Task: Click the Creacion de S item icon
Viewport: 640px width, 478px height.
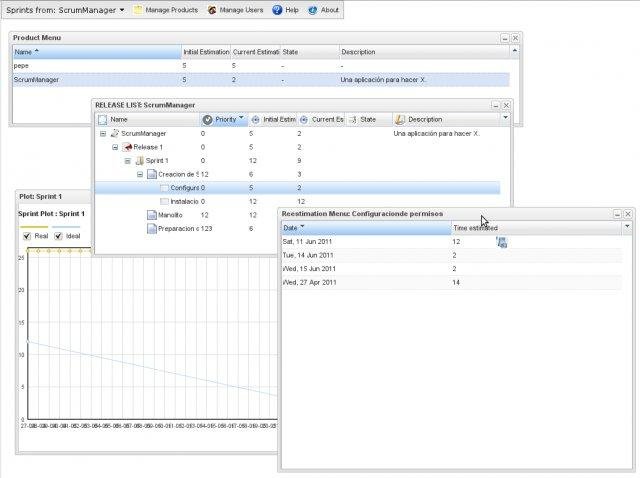Action: (x=152, y=174)
